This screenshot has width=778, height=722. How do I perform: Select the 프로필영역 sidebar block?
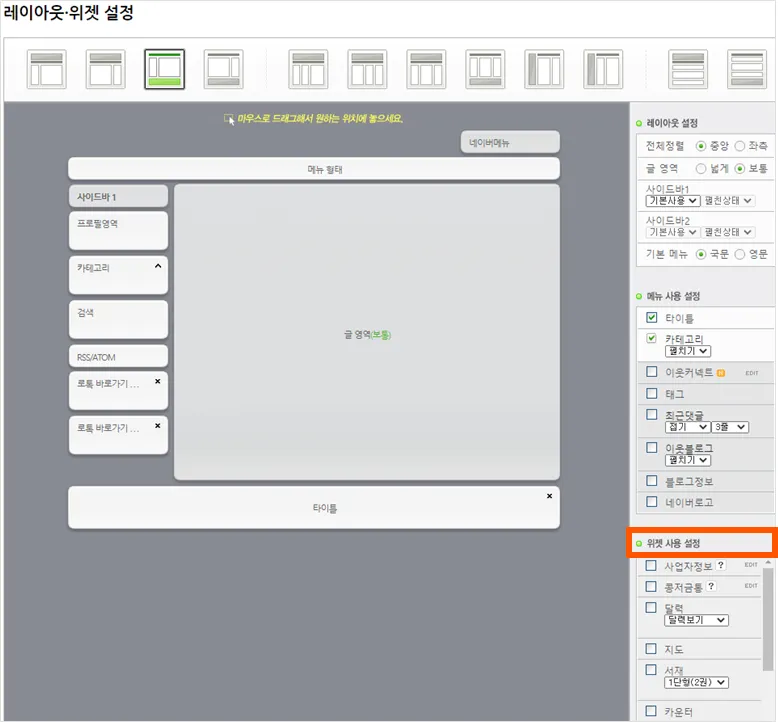118,231
